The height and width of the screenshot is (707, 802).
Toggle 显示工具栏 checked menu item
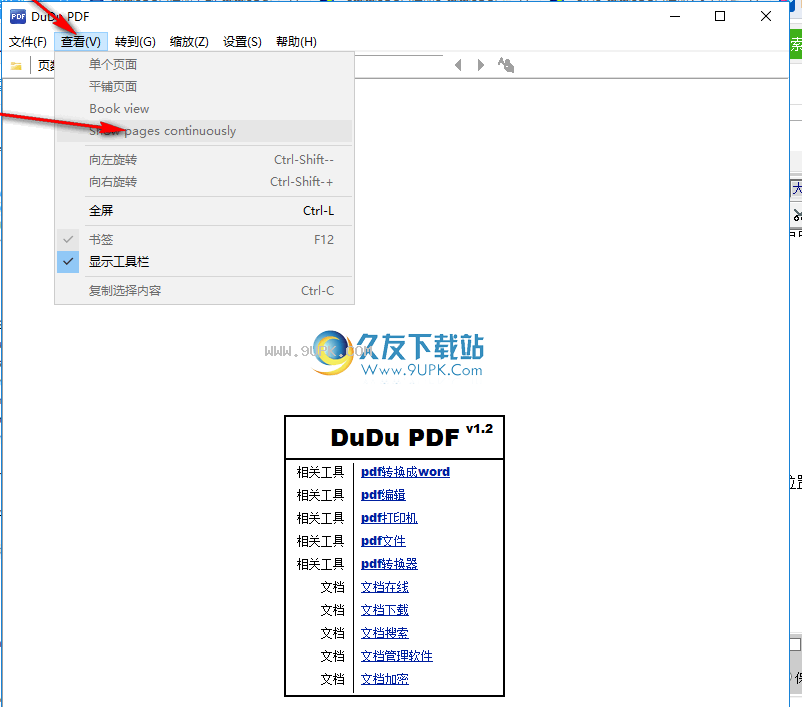(x=205, y=261)
